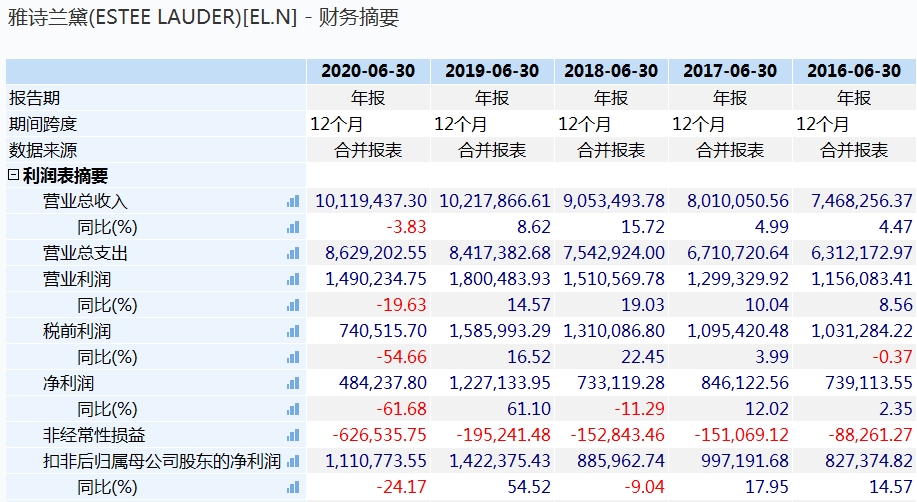
Task: Click the 期间跨度 row label
Action: [43, 124]
